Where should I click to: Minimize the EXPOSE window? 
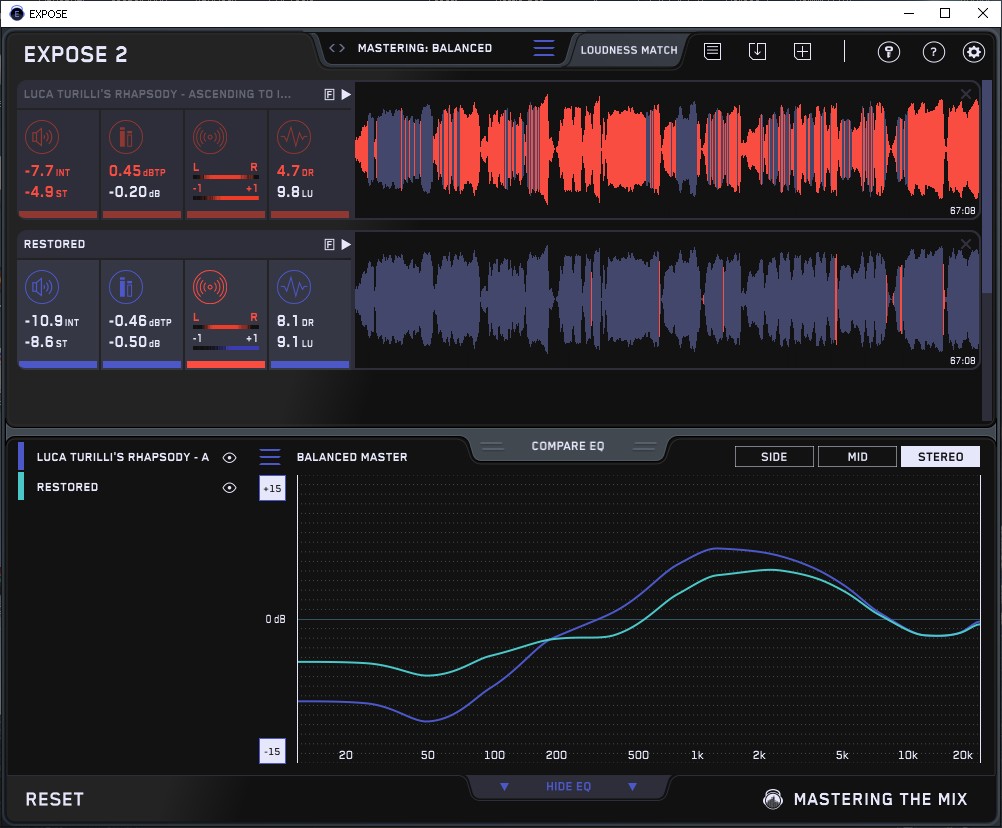pyautogui.click(x=909, y=13)
